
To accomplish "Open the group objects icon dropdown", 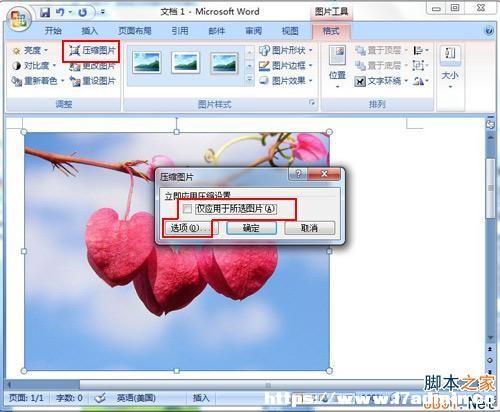I will 421,65.
